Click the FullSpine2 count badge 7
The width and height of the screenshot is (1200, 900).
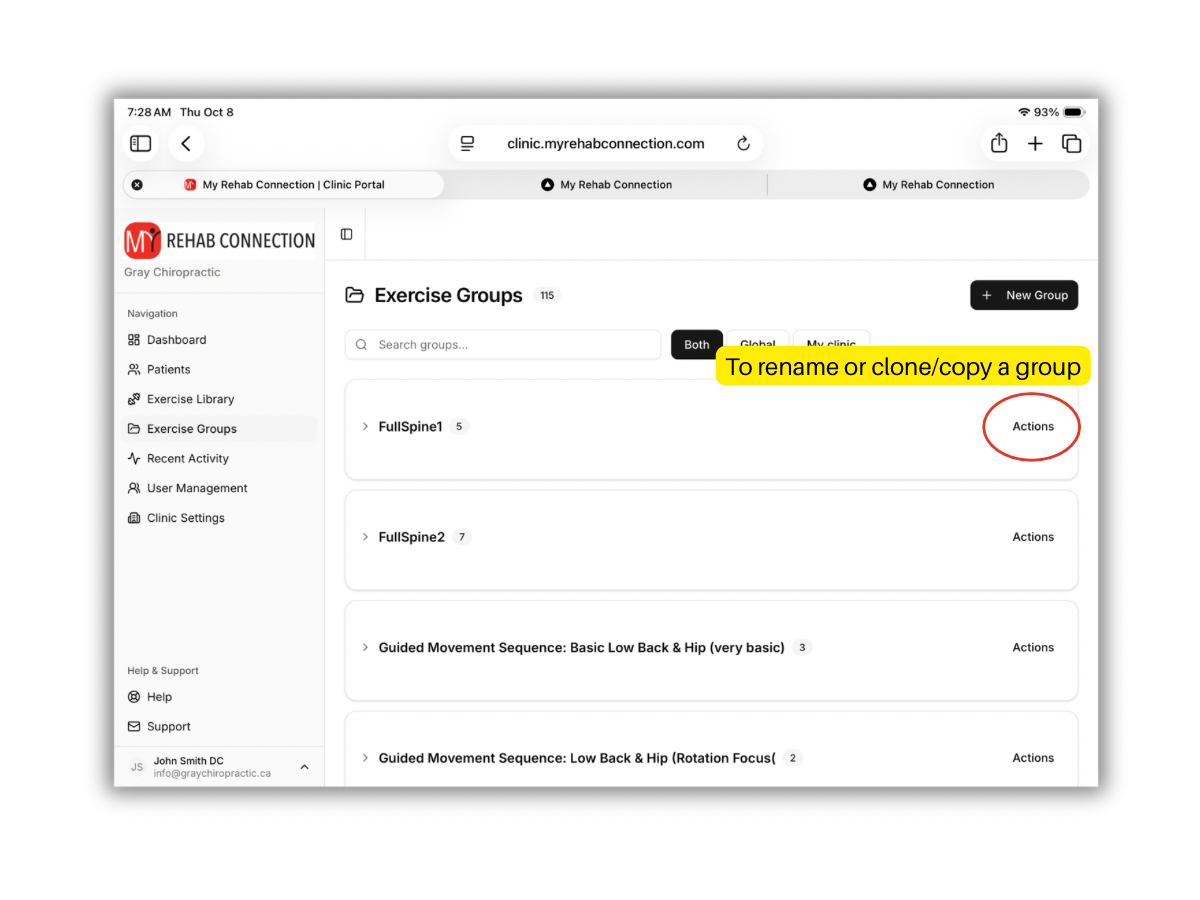coord(461,537)
